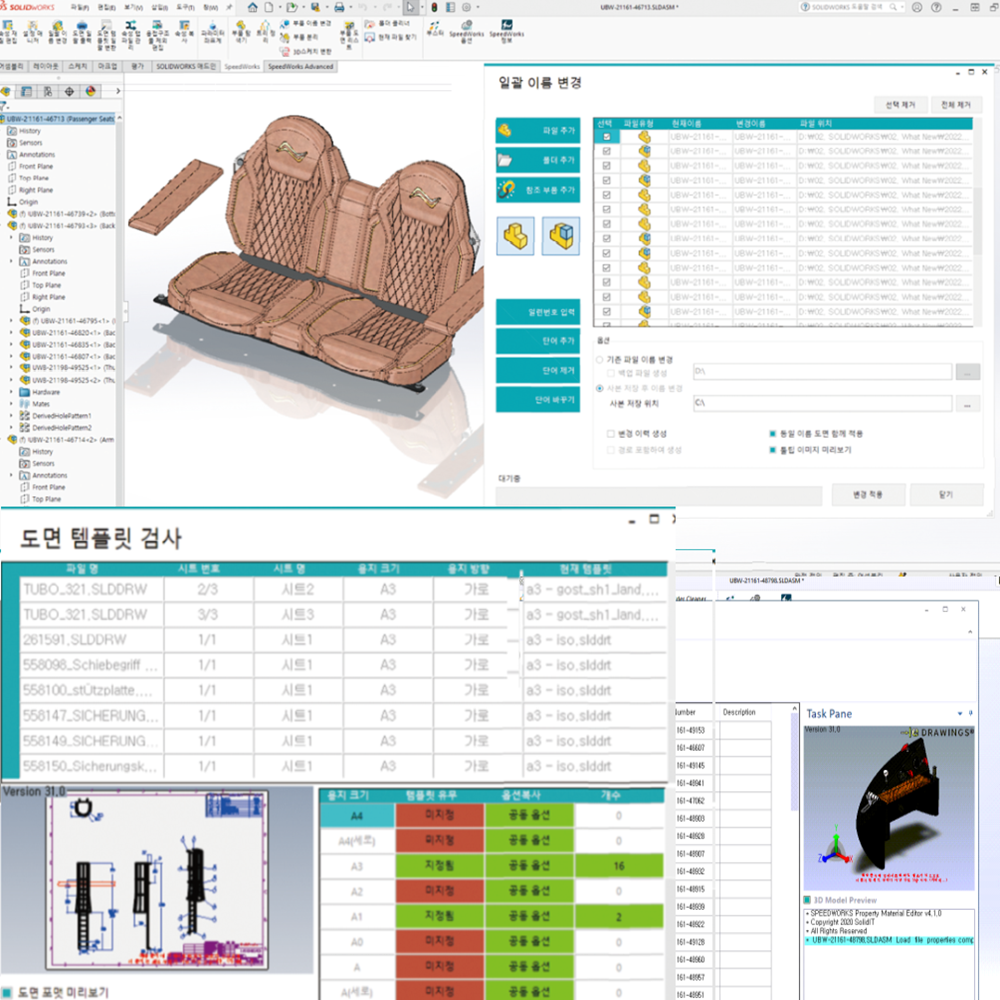Click the Home icon in top toolbar
Screen dimensions: 1000x1000
[x=253, y=7]
